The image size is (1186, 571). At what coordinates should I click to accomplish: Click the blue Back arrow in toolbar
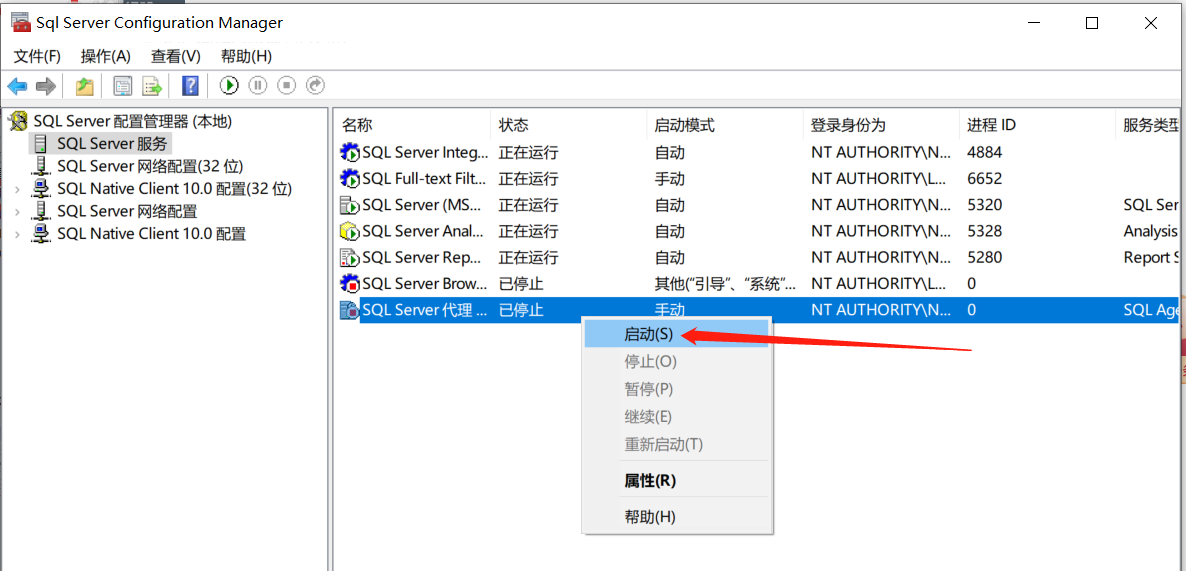click(x=17, y=86)
